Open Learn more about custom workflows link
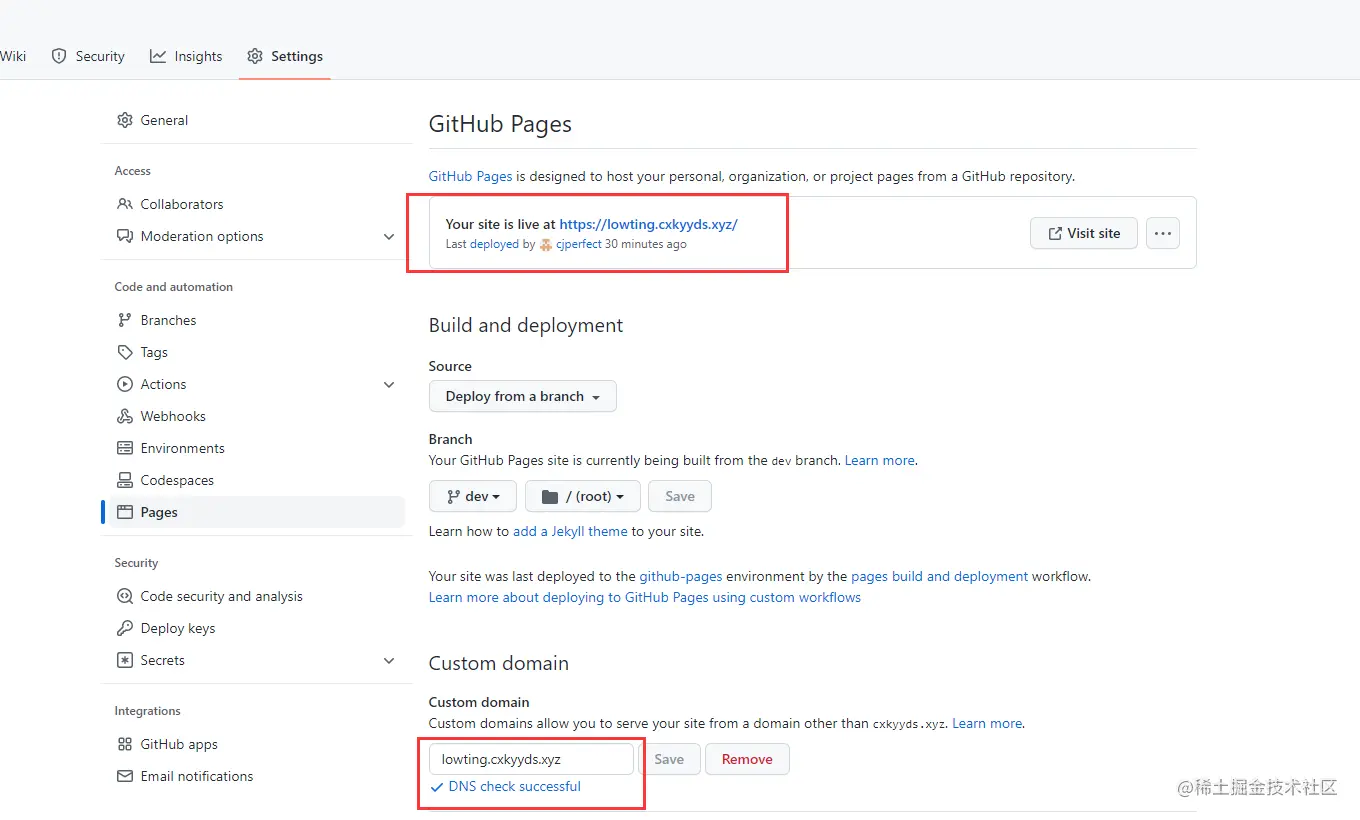The height and width of the screenshot is (820, 1360). [645, 597]
